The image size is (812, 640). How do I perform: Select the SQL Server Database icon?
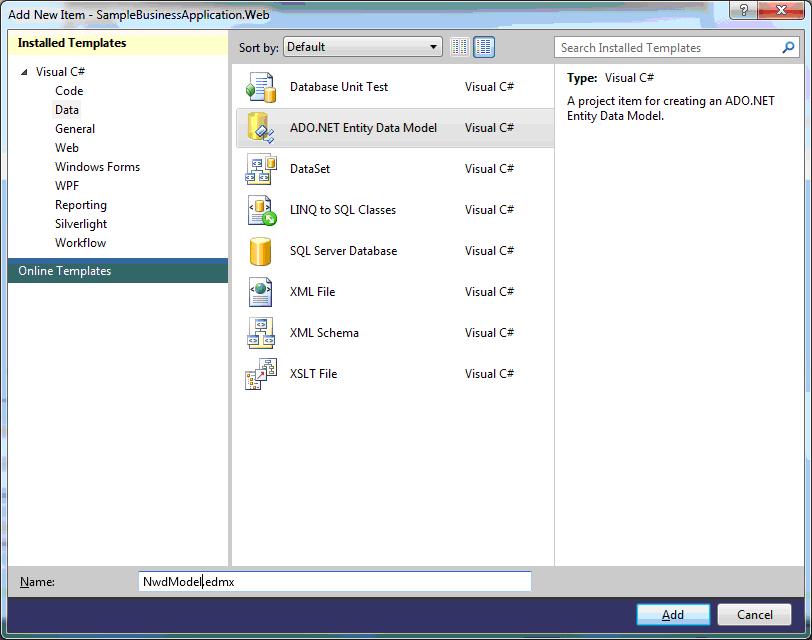coord(260,251)
